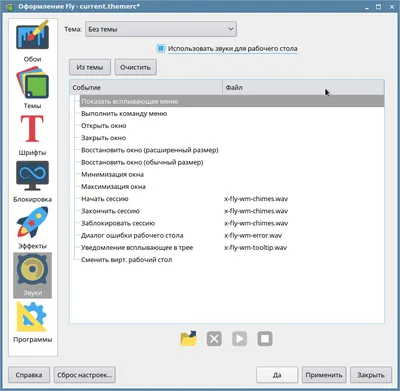400x391 pixels.
Task: Select Диалог ошибки рабочего стола row
Action: coord(232,235)
